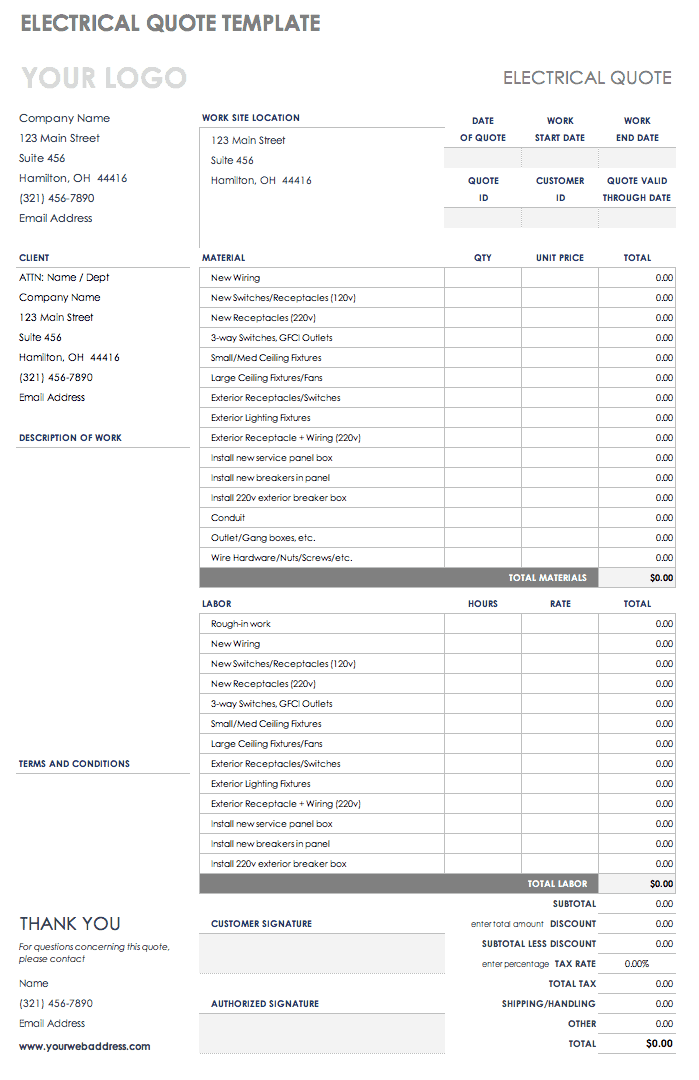The width and height of the screenshot is (699, 1080).
Task: Select the Discount amount cell
Action: point(637,924)
